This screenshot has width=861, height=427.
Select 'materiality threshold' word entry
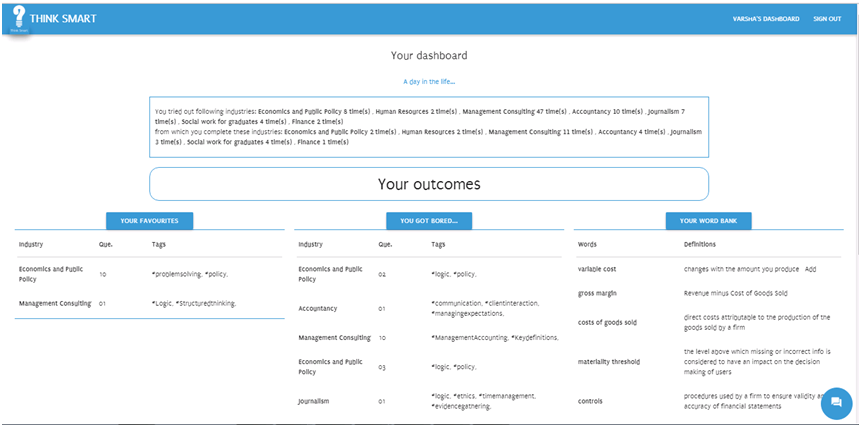[x=608, y=362]
